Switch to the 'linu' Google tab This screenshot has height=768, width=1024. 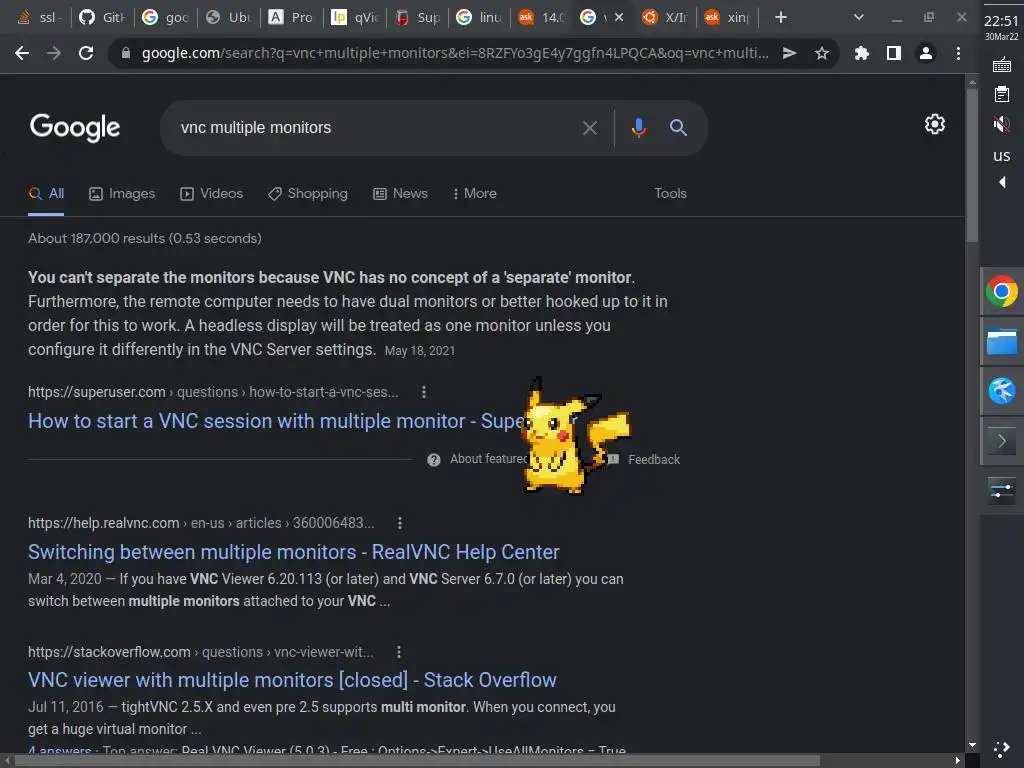tap(480, 18)
